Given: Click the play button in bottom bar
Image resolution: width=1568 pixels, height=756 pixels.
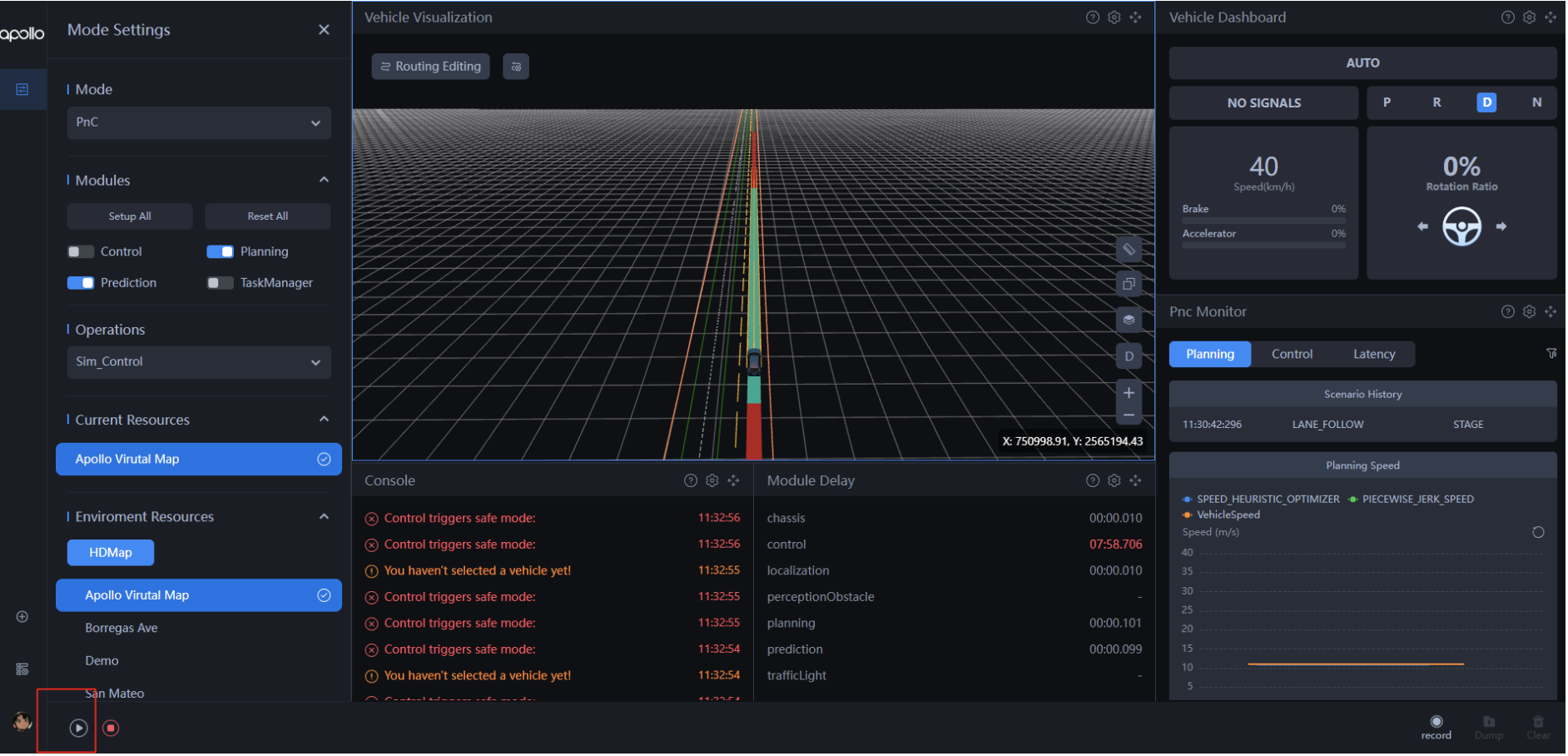Looking at the screenshot, I should coord(78,729).
